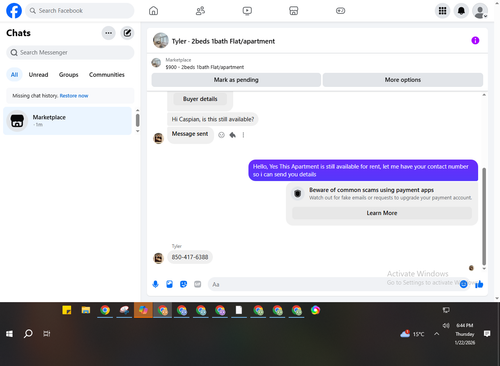This screenshot has width=500, height=366.
Task: Click the conversation vertical scrollbar
Action: 484,217
